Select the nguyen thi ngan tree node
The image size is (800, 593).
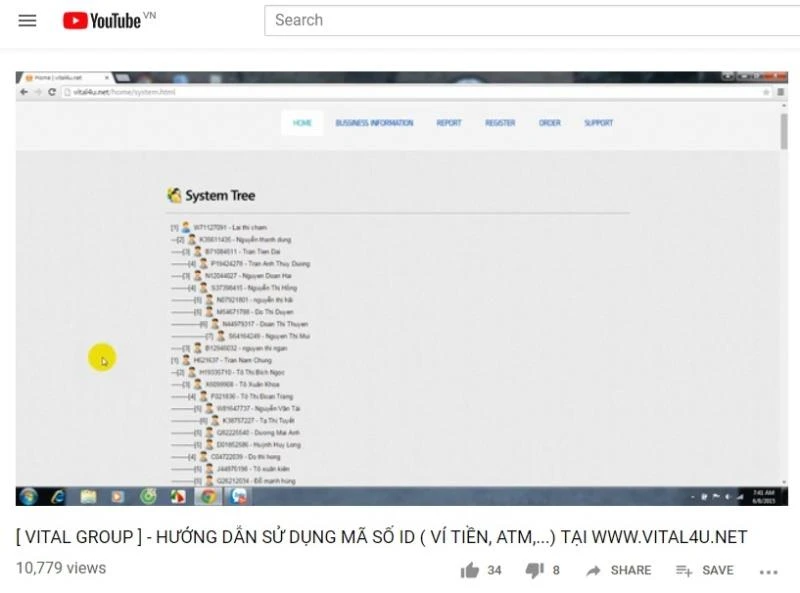point(246,348)
